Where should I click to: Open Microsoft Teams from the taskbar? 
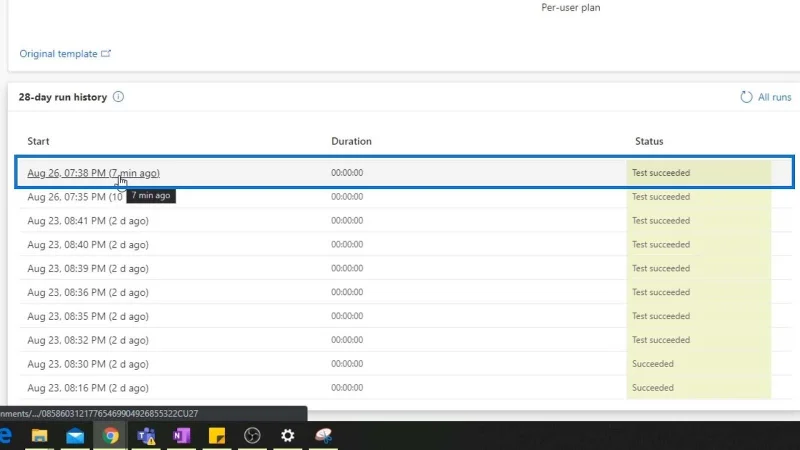pos(146,436)
